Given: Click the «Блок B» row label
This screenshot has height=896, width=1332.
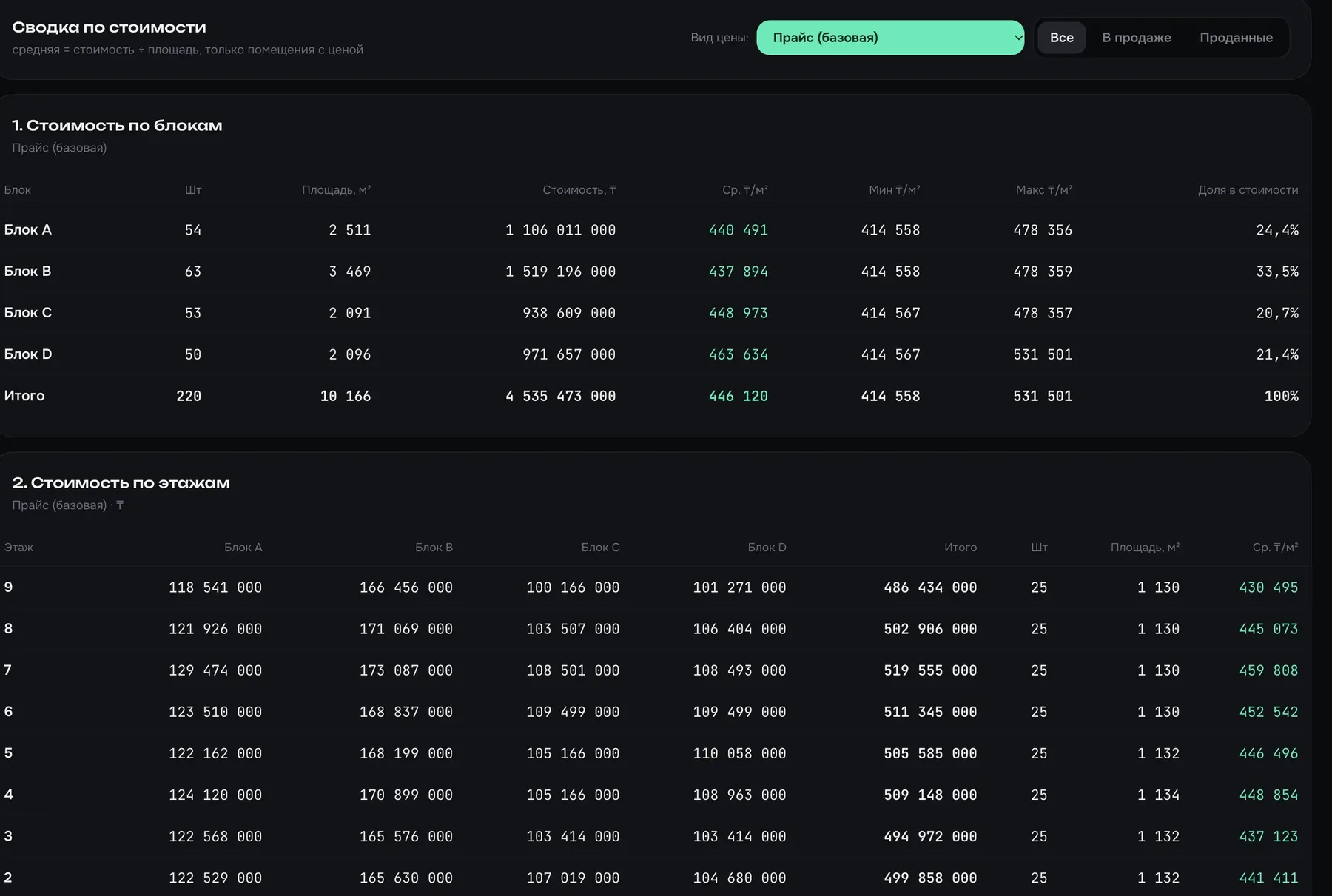Looking at the screenshot, I should [x=28, y=272].
